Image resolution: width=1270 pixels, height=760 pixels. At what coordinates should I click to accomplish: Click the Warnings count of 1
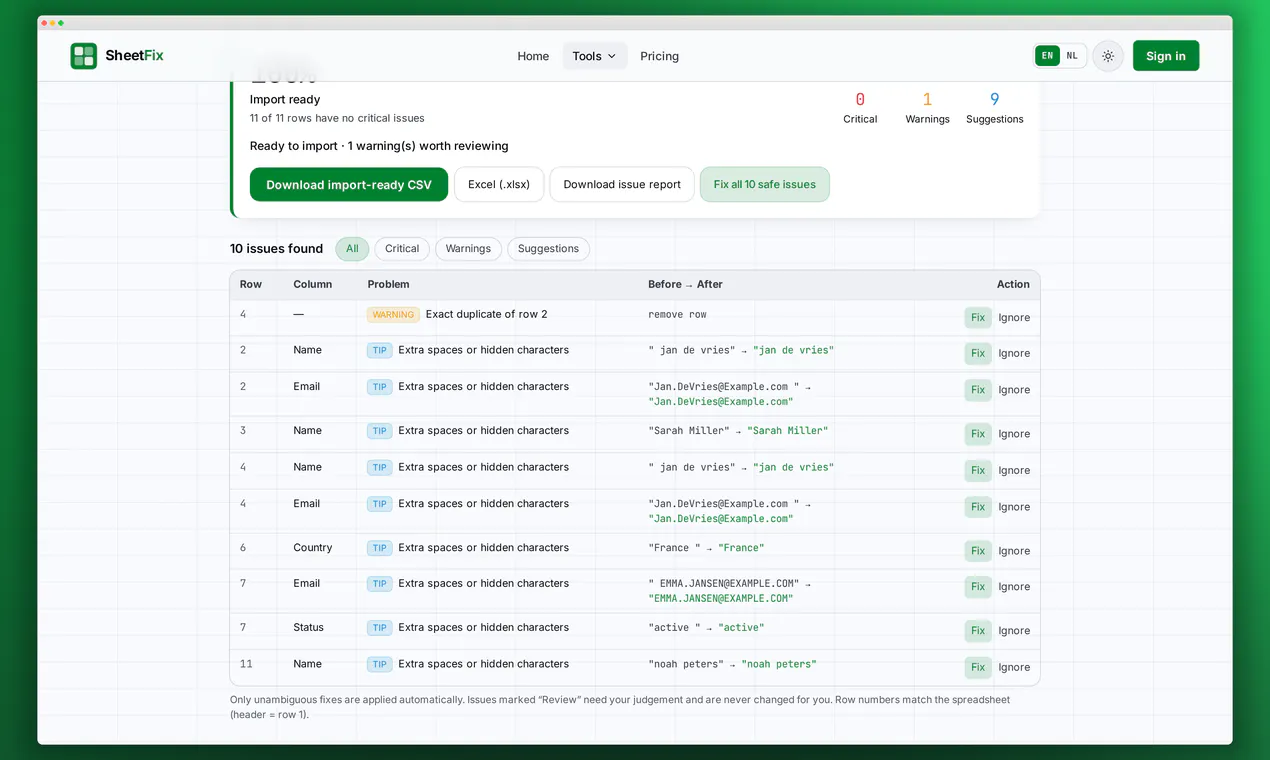(x=927, y=99)
